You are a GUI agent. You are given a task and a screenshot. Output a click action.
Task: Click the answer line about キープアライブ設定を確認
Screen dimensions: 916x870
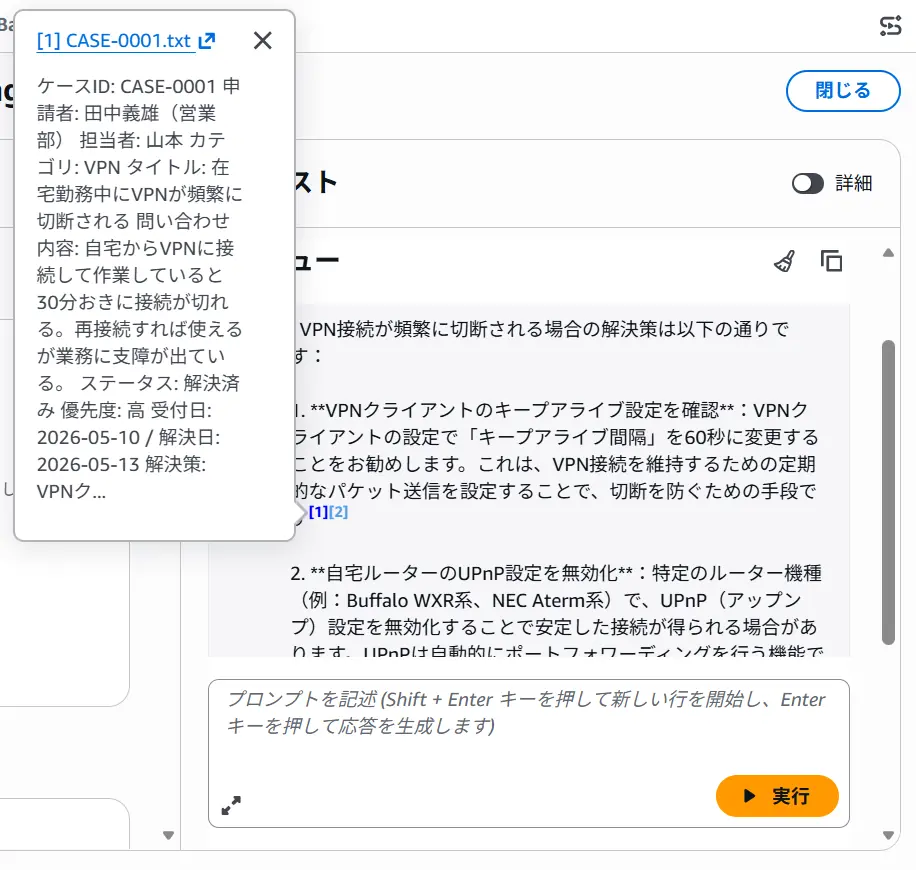pyautogui.click(x=551, y=410)
